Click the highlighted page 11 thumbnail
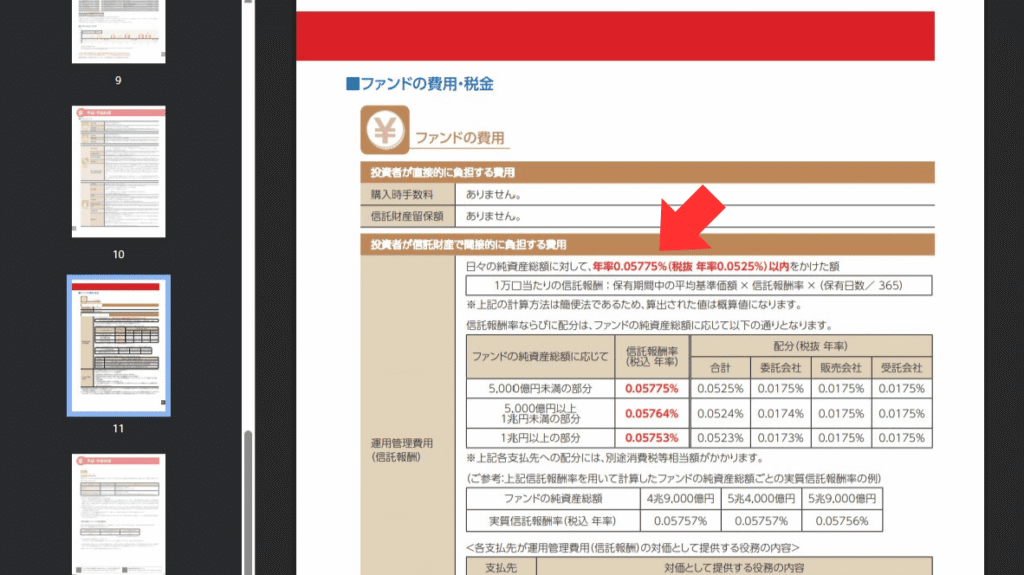1024x575 pixels. tap(118, 345)
